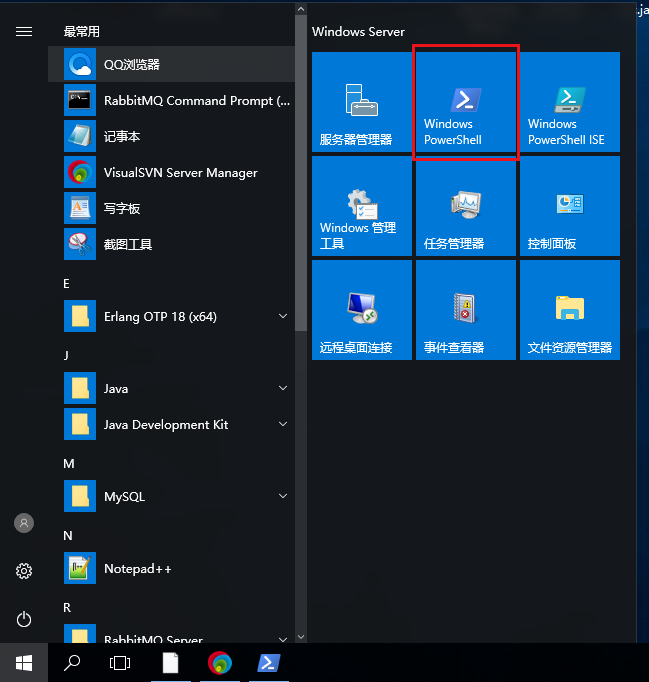The height and width of the screenshot is (682, 649).
Task: Open 控制面板 tile
Action: [x=570, y=206]
